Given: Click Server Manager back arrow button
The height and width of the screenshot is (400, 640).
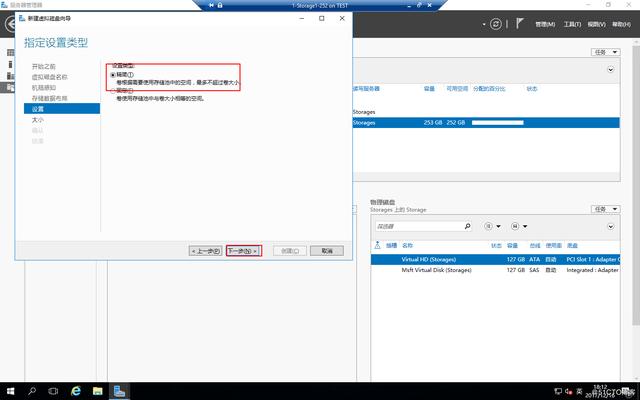Looking at the screenshot, I should click(10, 24).
